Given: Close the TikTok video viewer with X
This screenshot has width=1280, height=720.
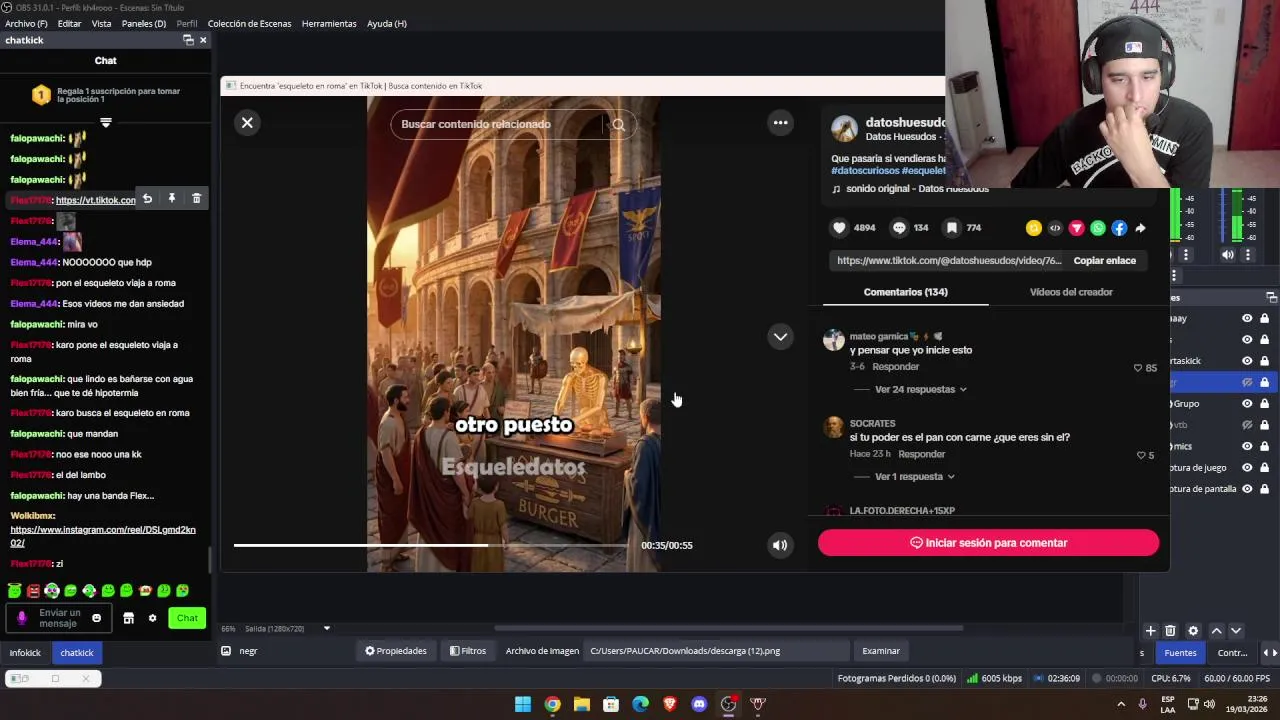Looking at the screenshot, I should coord(247,122).
